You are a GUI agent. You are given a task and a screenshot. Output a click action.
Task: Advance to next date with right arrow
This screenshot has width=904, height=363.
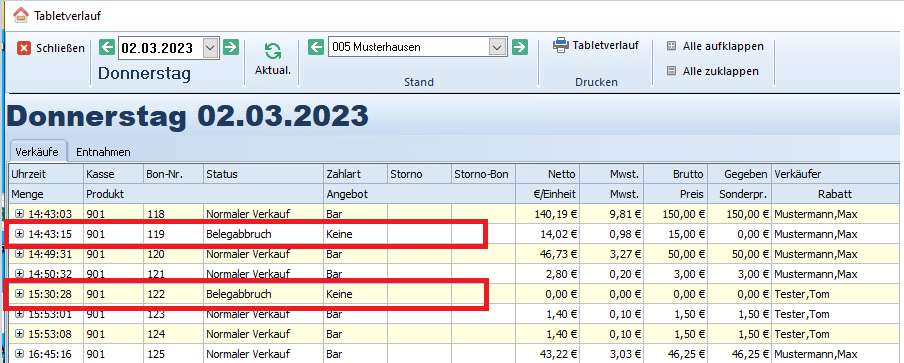(231, 47)
